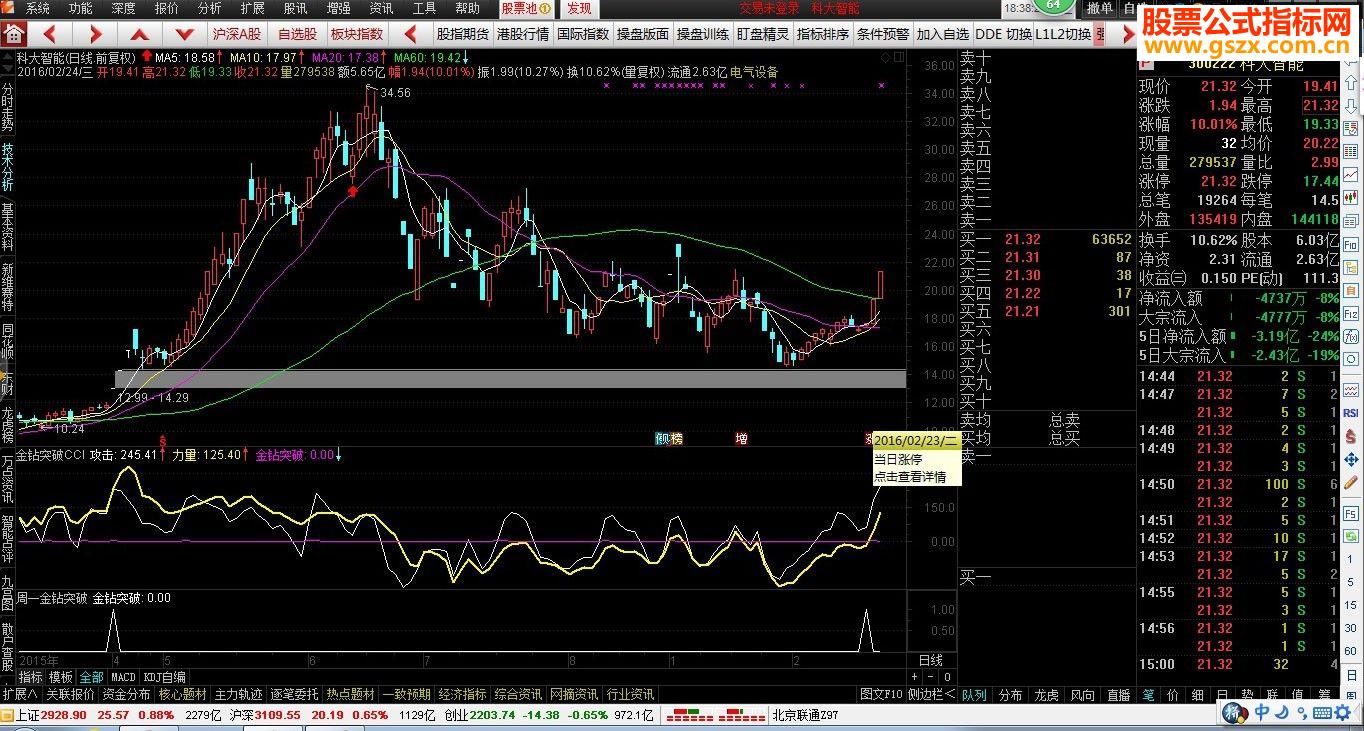The image size is (1364, 731).
Task: Open the 主力轨迹 tab
Action: click(x=238, y=694)
